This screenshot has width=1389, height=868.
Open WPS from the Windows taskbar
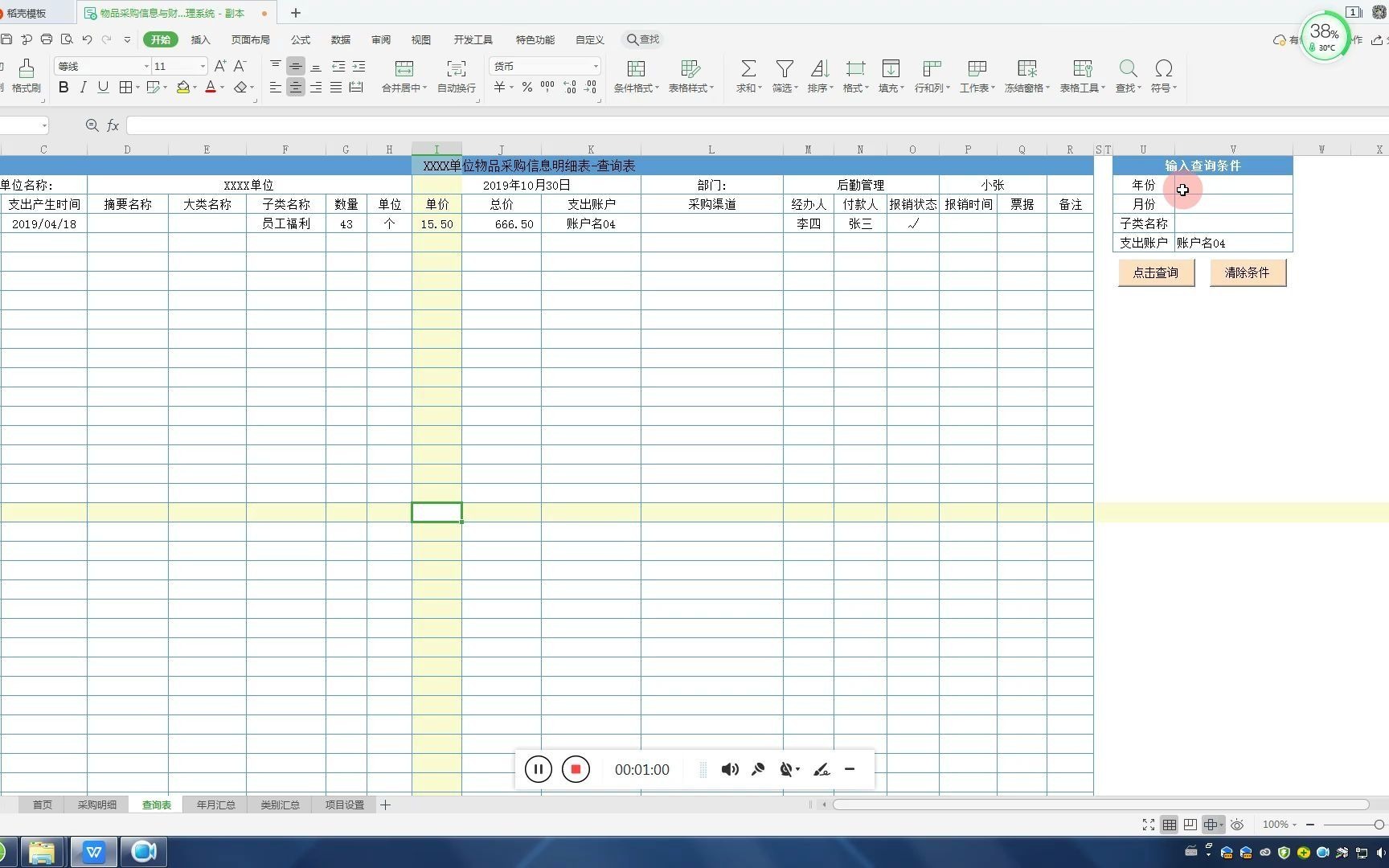(x=94, y=852)
